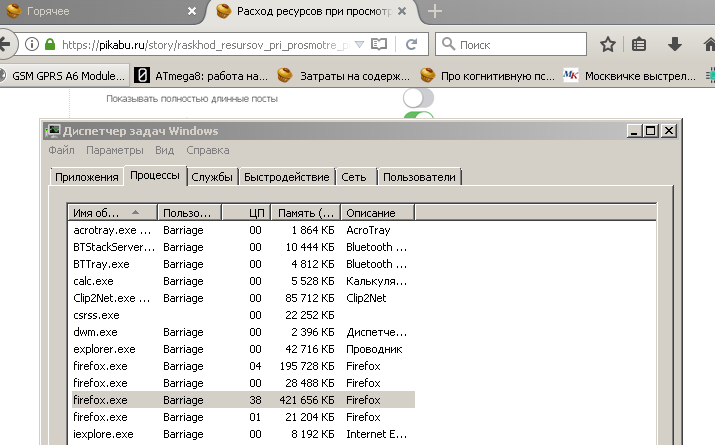
Task: Switch to the Быстродействие tab
Action: pos(287,177)
